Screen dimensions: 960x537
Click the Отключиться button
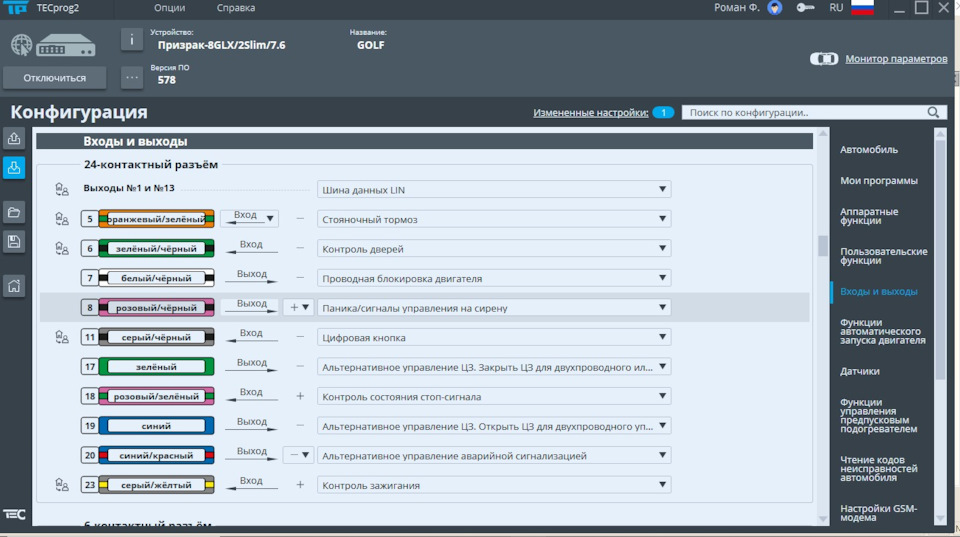tap(54, 78)
